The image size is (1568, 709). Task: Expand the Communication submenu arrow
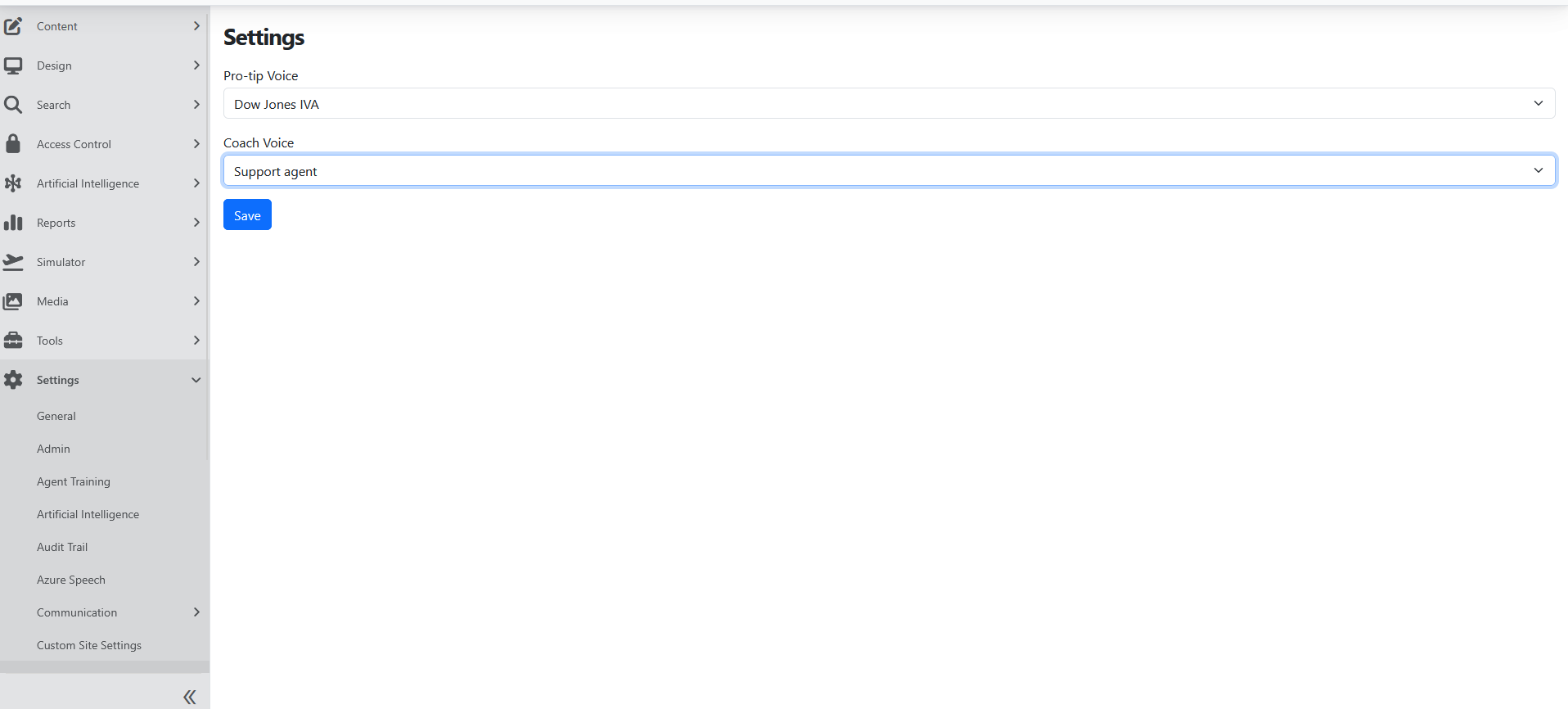tap(196, 612)
